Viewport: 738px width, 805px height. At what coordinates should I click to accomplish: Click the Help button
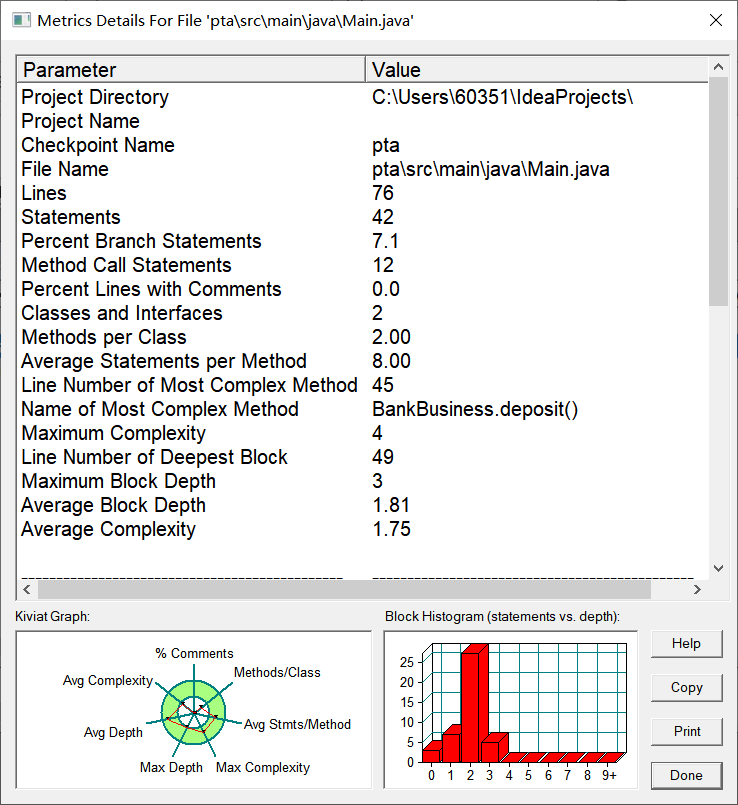click(687, 644)
